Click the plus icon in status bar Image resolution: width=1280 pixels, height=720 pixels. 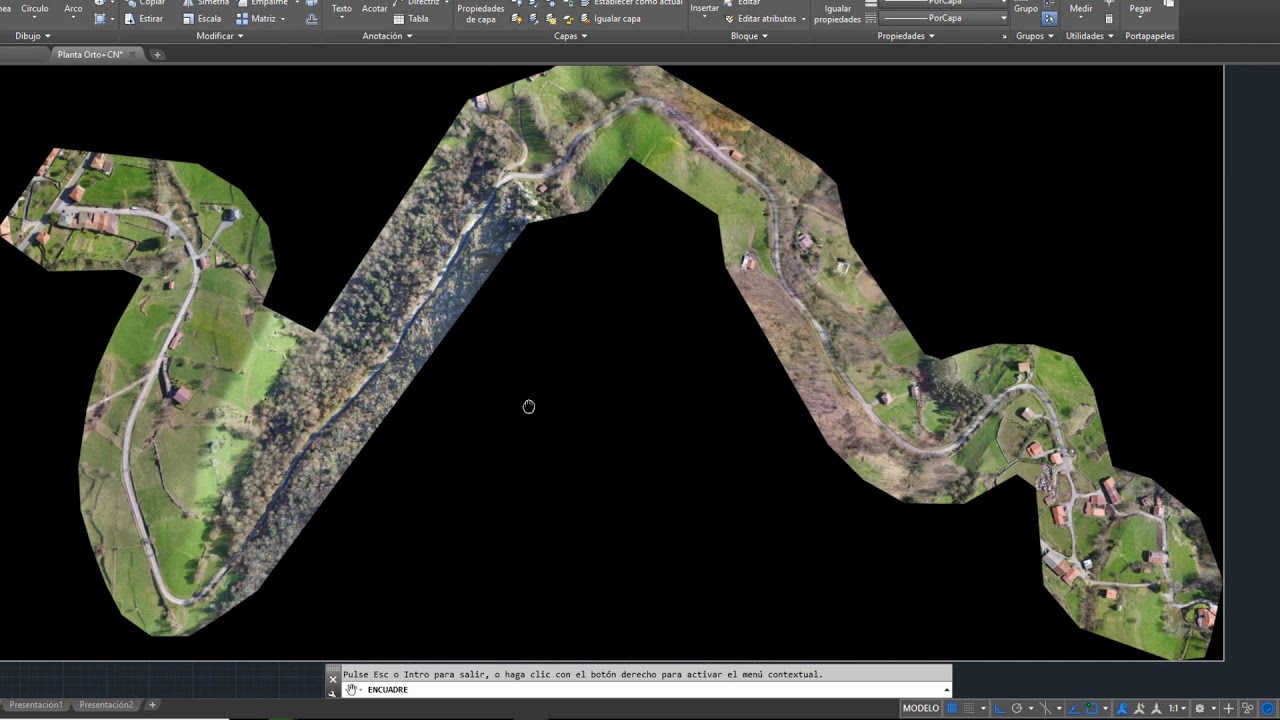click(1229, 708)
